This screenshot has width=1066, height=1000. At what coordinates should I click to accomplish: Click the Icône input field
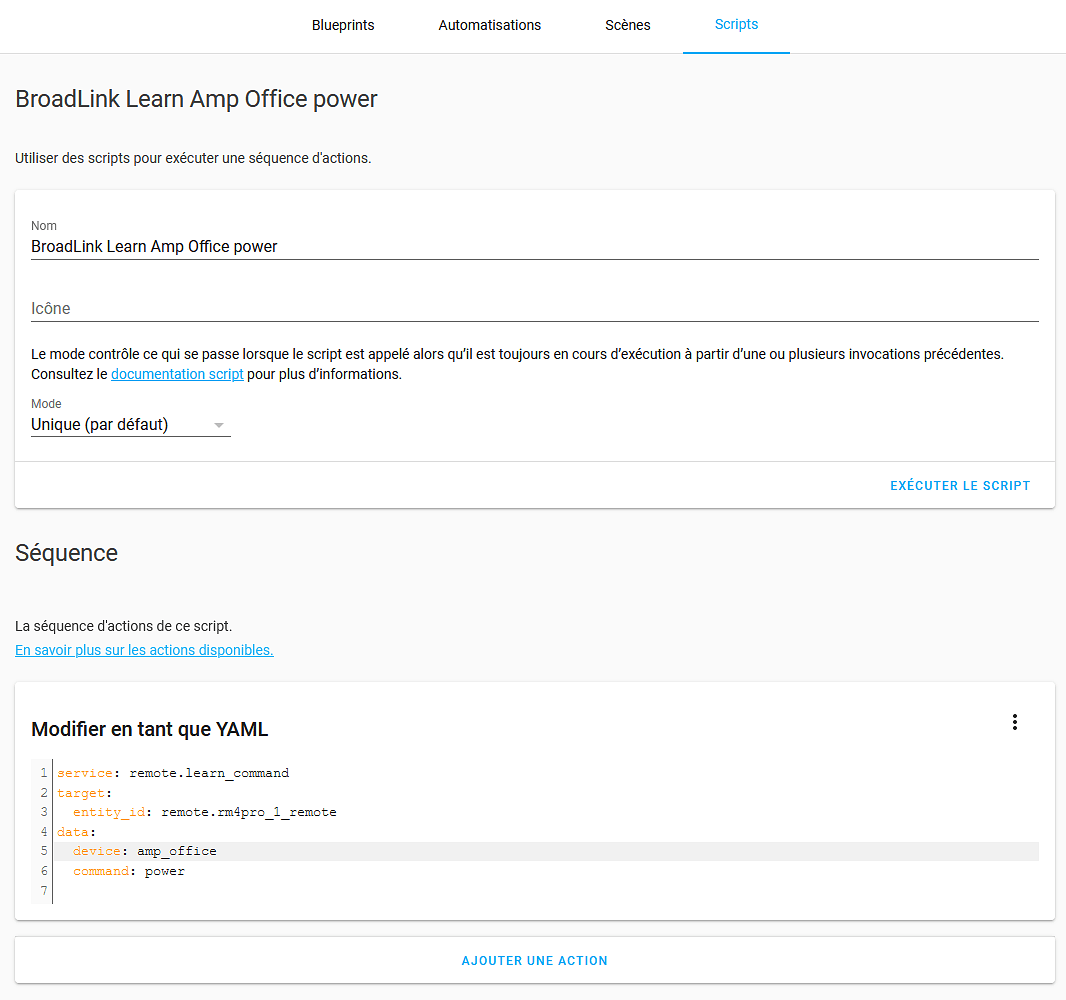300,308
